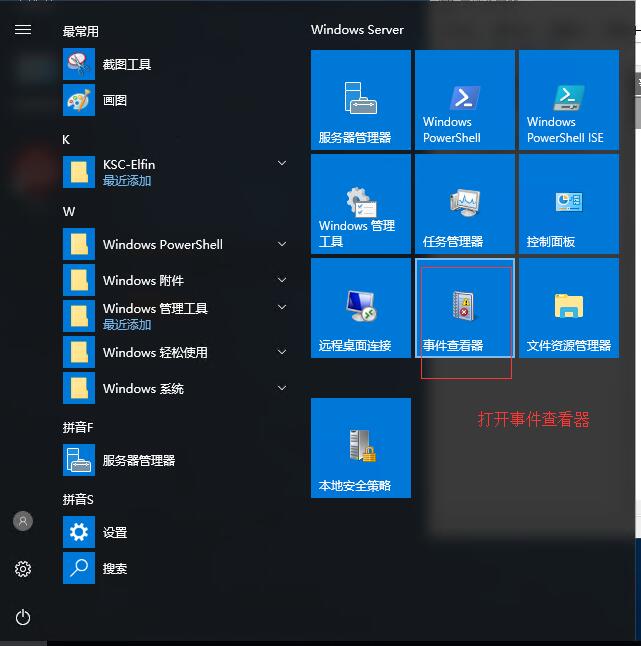Expand the Windows 管理工具 folder chevron
641x646 pixels.
pyautogui.click(x=282, y=307)
